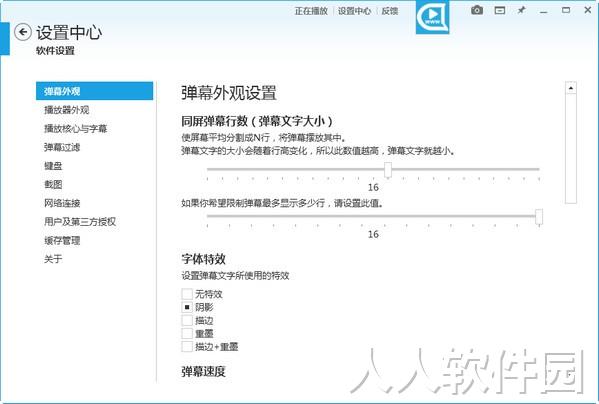Check the 描边+重墨 effect option
599x404 pixels.
click(x=187, y=346)
